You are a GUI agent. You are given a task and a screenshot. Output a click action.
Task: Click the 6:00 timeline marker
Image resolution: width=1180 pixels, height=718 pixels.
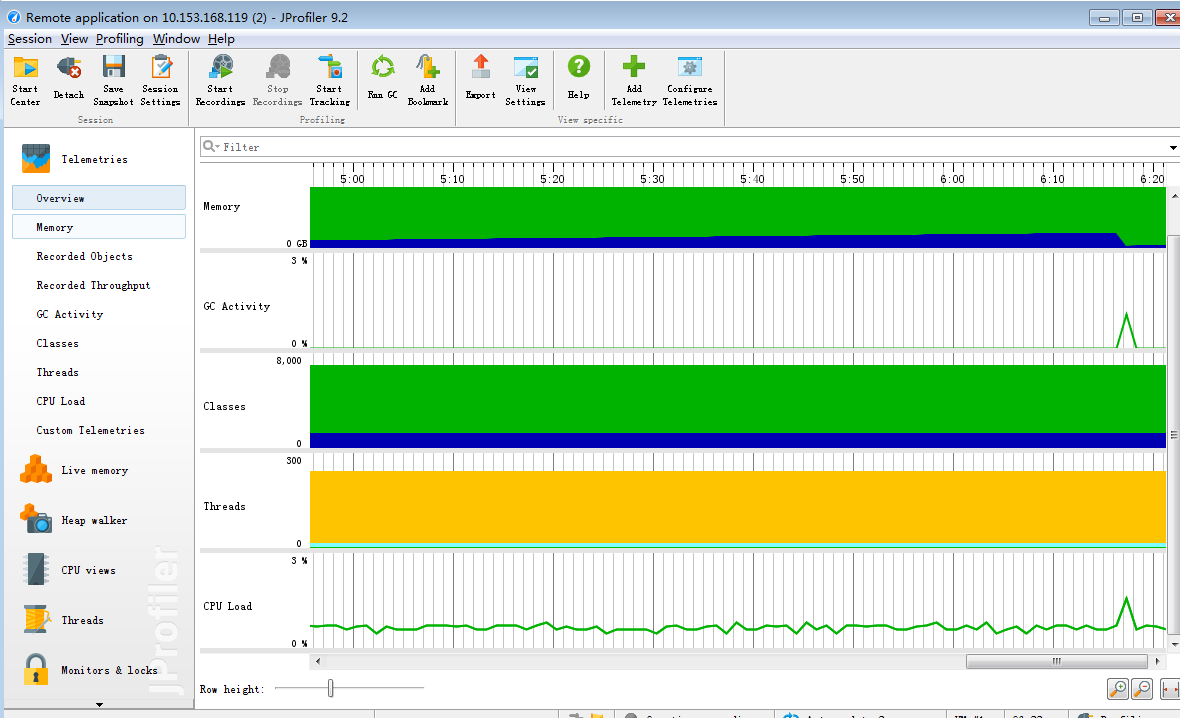click(x=952, y=179)
